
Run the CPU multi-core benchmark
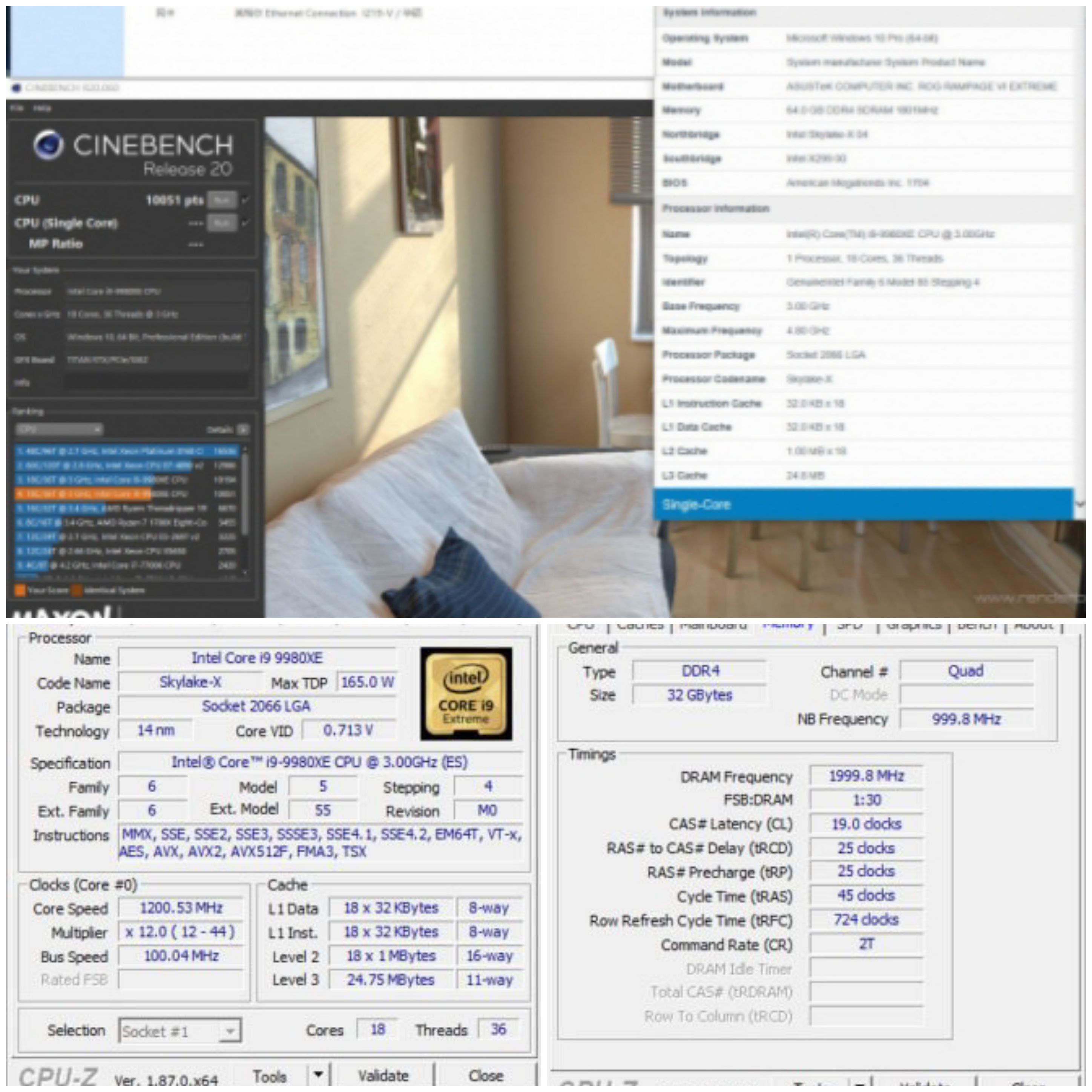click(222, 200)
